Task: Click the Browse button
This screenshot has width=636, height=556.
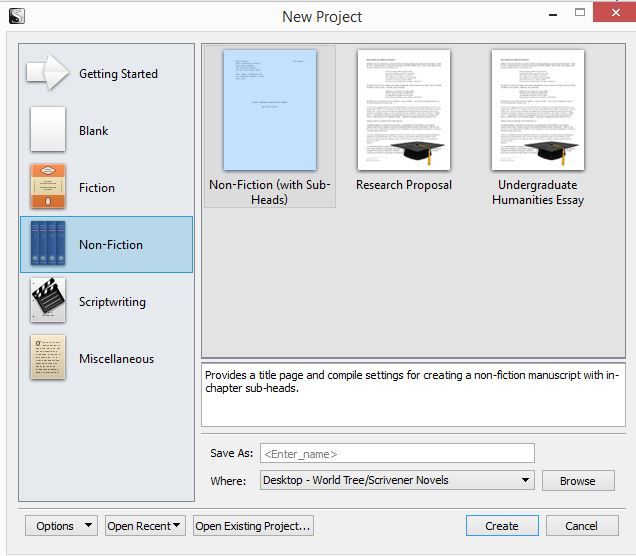Action: point(578,481)
